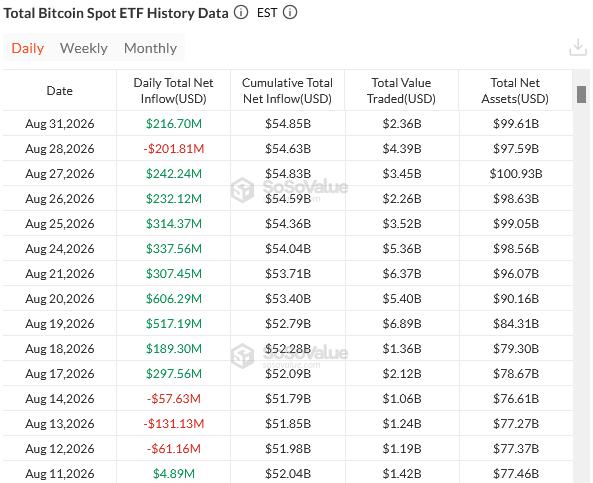The width and height of the screenshot is (593, 483).
Task: Click the Aug 19,2026 date cell
Action: click(60, 323)
